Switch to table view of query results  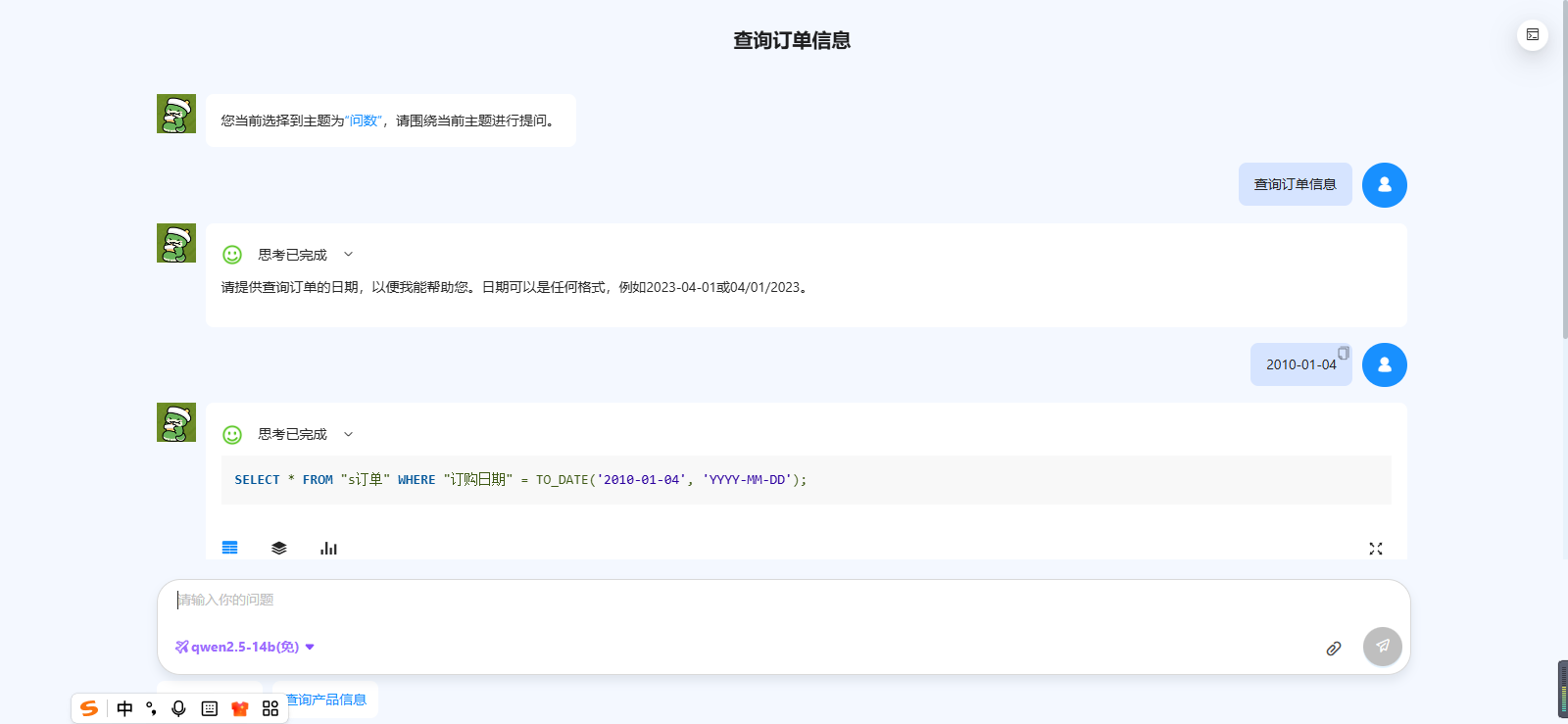coord(230,548)
